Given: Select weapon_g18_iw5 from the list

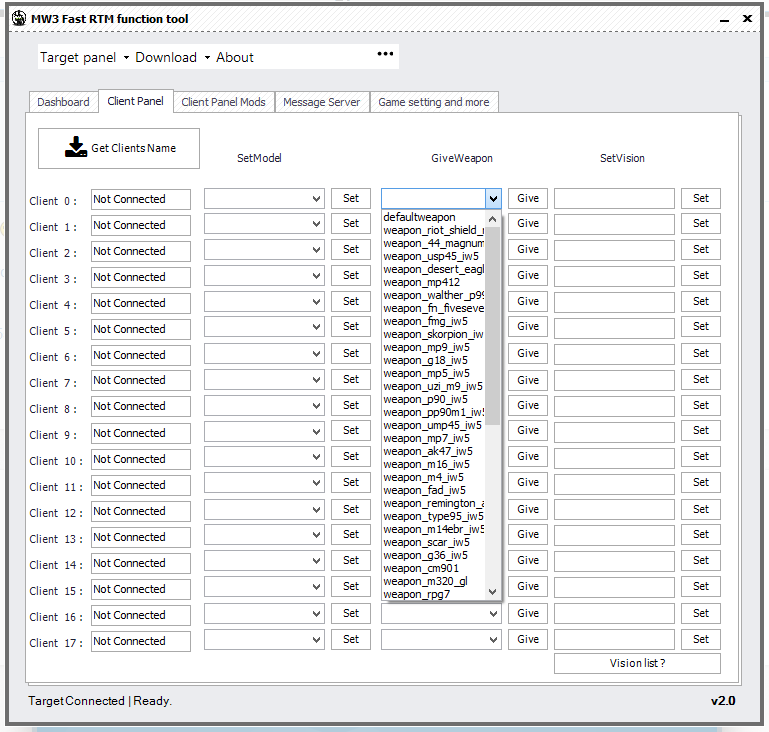Looking at the screenshot, I should pyautogui.click(x=434, y=360).
